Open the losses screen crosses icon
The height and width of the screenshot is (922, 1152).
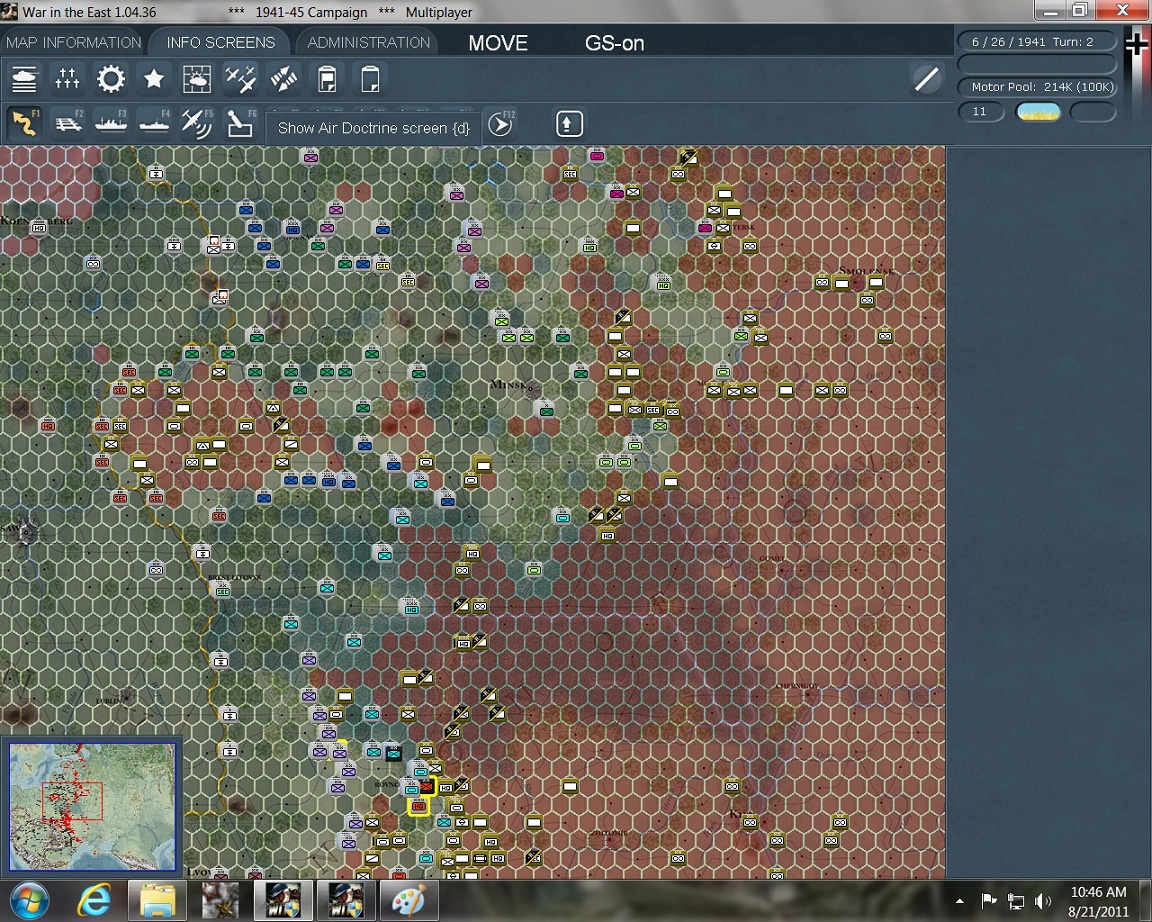(67, 79)
